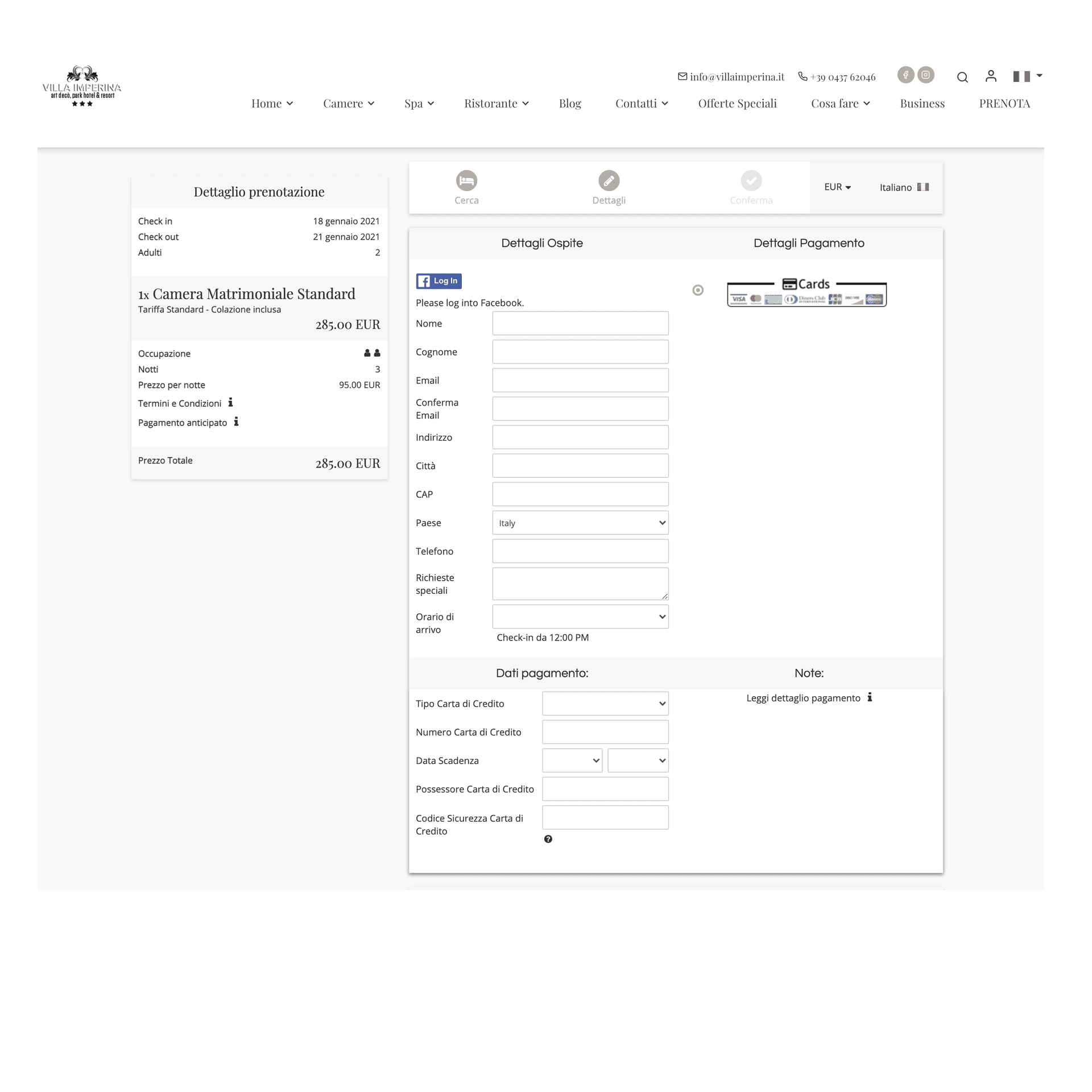Open the EUR currency dropdown
The height and width of the screenshot is (1092, 1092).
837,187
